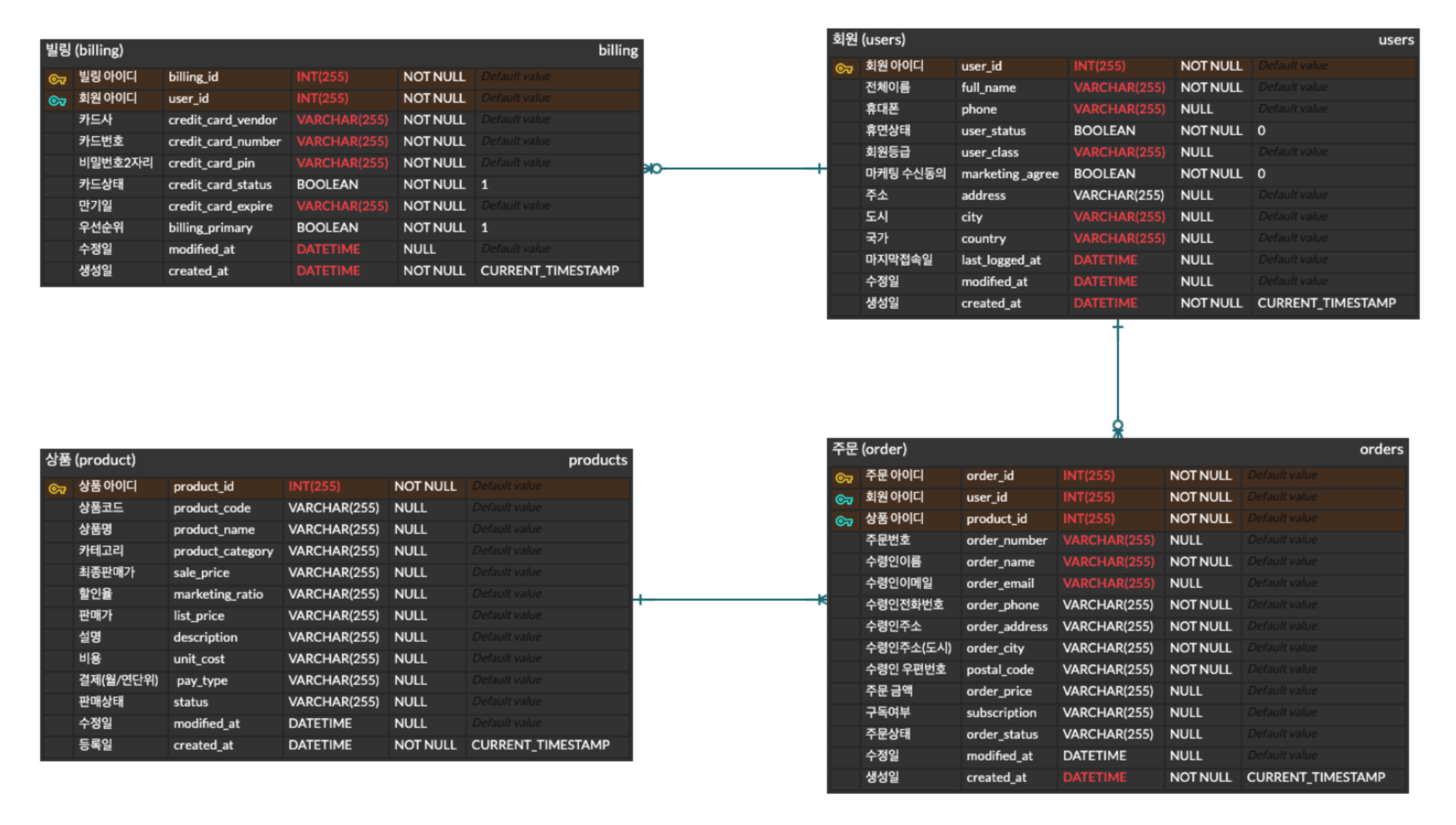Image resolution: width=1456 pixels, height=825 pixels.
Task: Select the 주문 (order) table title
Action: 869,449
